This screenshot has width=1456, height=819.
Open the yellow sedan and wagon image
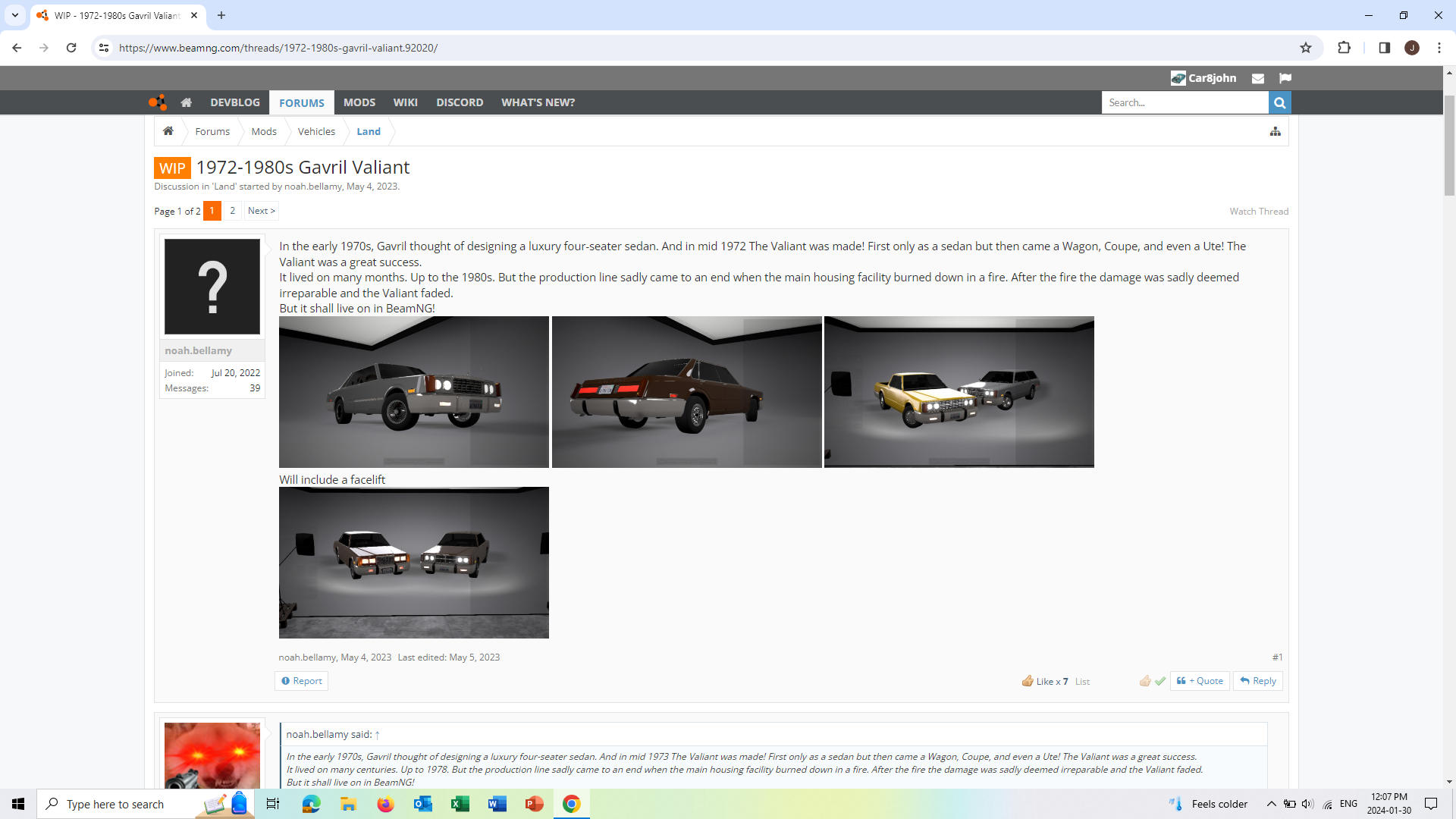pyautogui.click(x=959, y=392)
